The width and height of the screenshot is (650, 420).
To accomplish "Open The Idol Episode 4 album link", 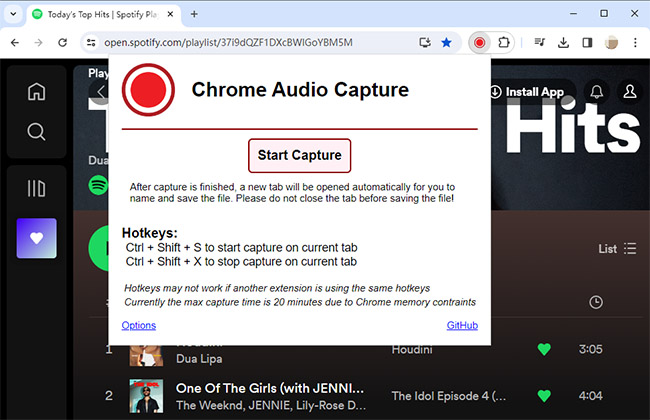I will [x=449, y=396].
